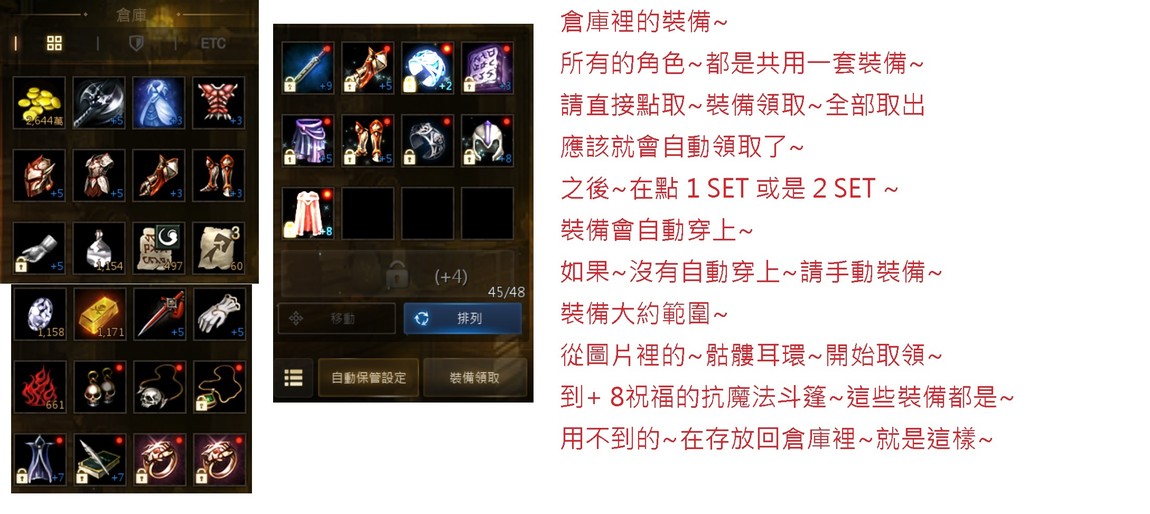Open 自動保管設定 settings
1150x514 pixels.
[x=368, y=378]
